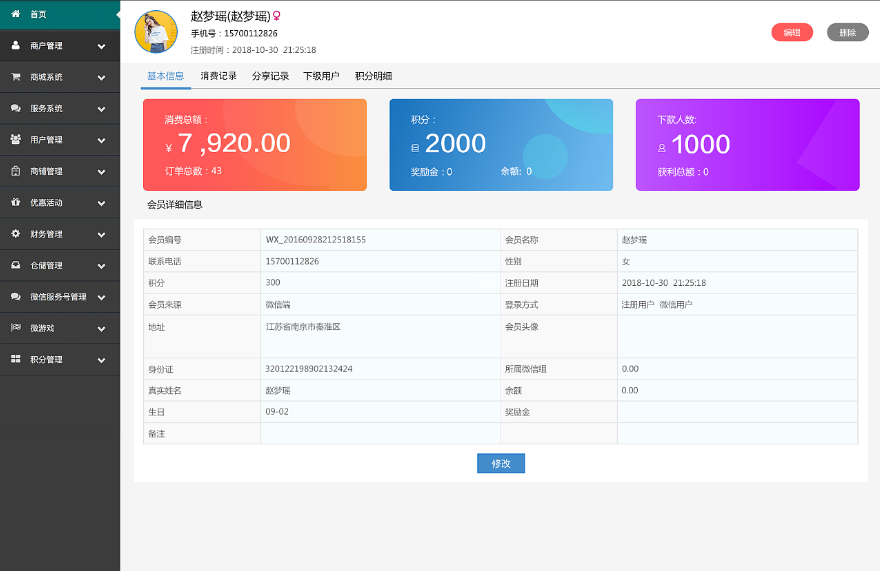Expand the 积分管理 menu chevron

pyautogui.click(x=102, y=360)
